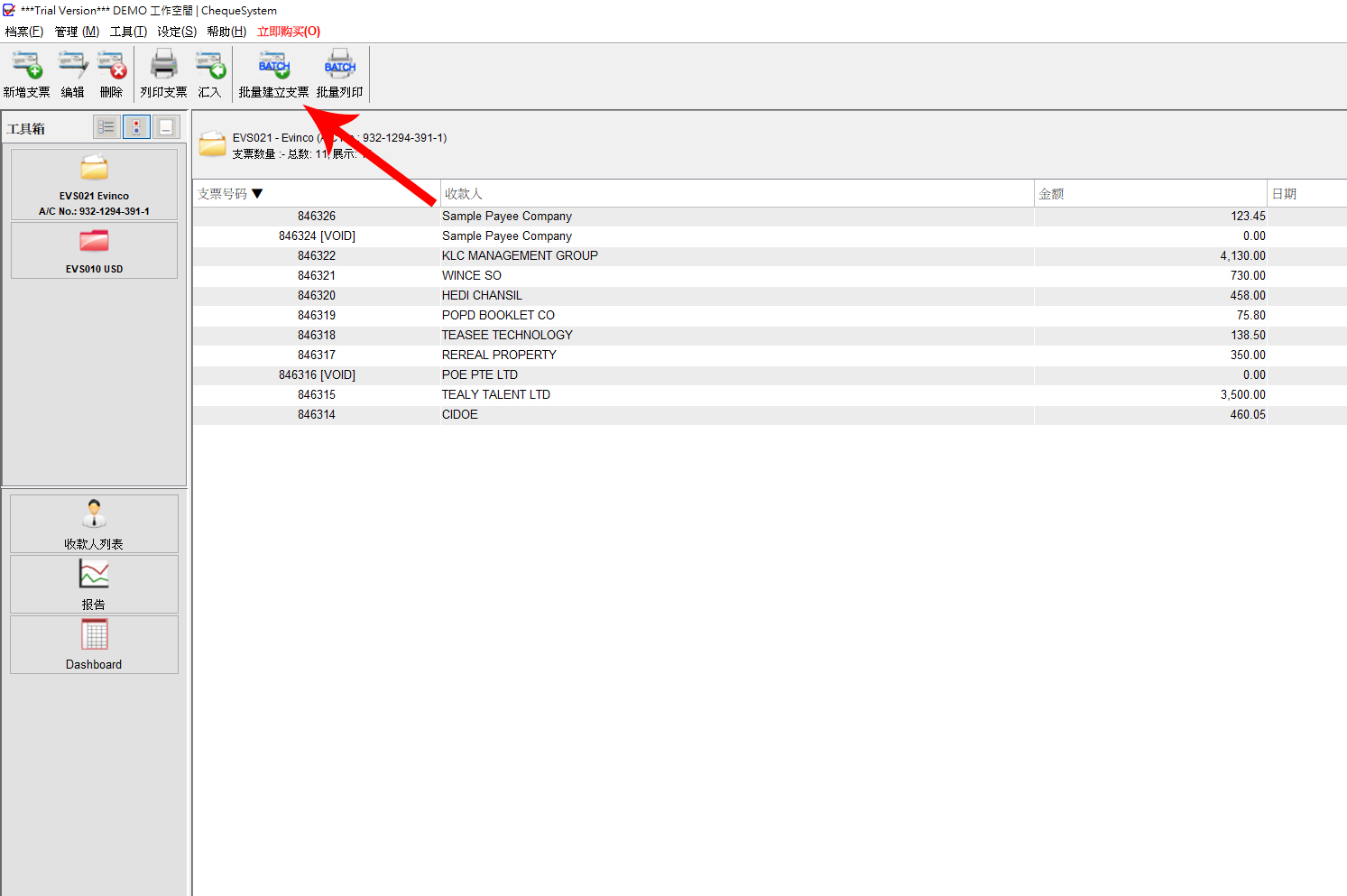Open the 报告 reports chart icon
Image resolution: width=1347 pixels, height=896 pixels.
coord(94,574)
